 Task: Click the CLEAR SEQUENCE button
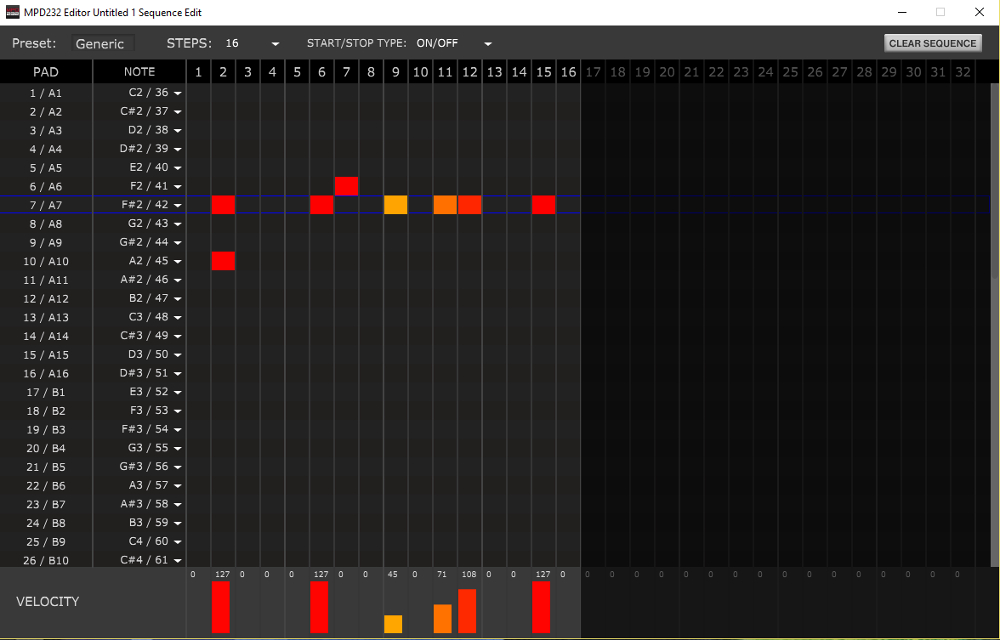coord(932,43)
